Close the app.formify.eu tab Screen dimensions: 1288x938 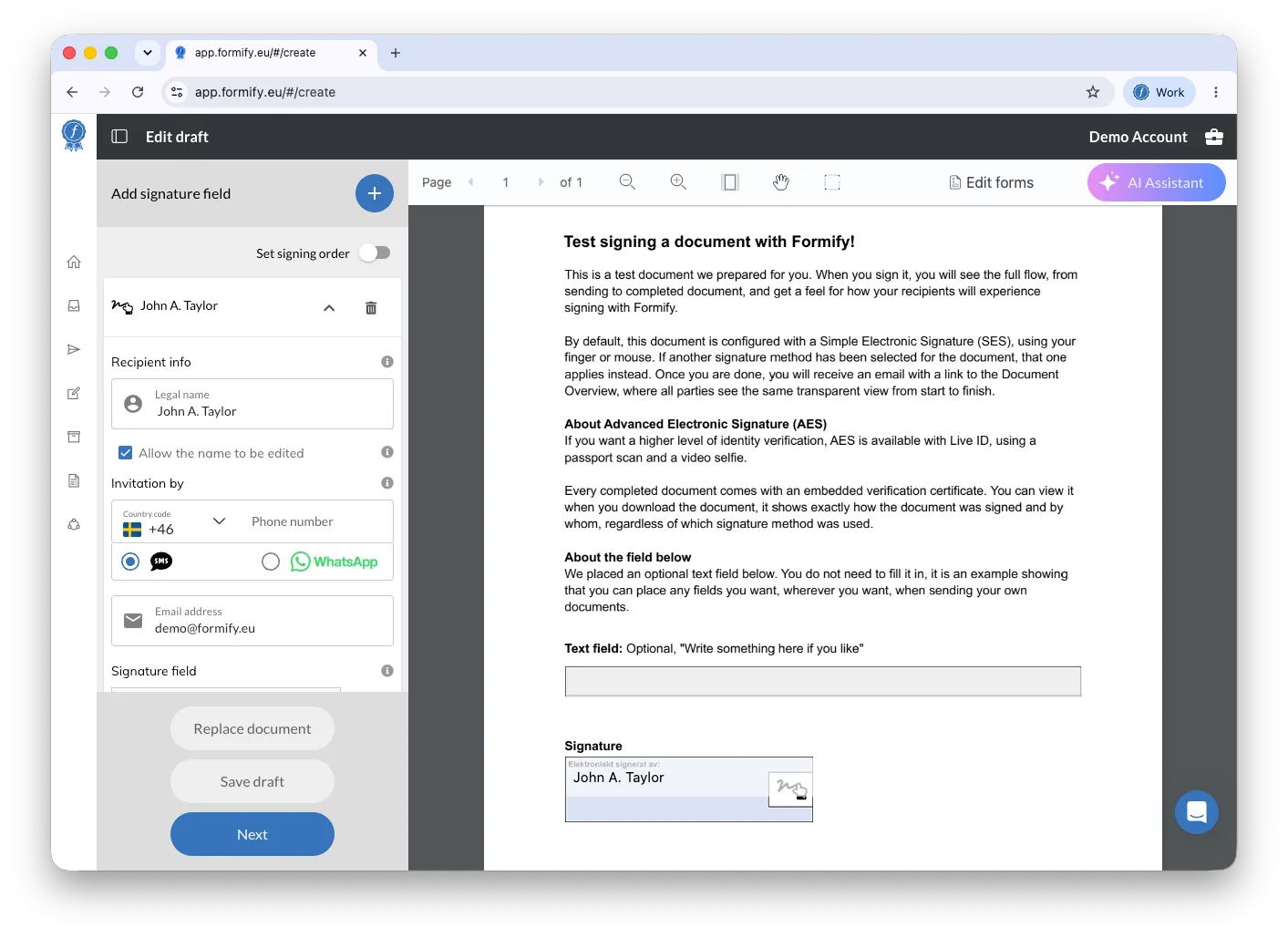tap(363, 53)
